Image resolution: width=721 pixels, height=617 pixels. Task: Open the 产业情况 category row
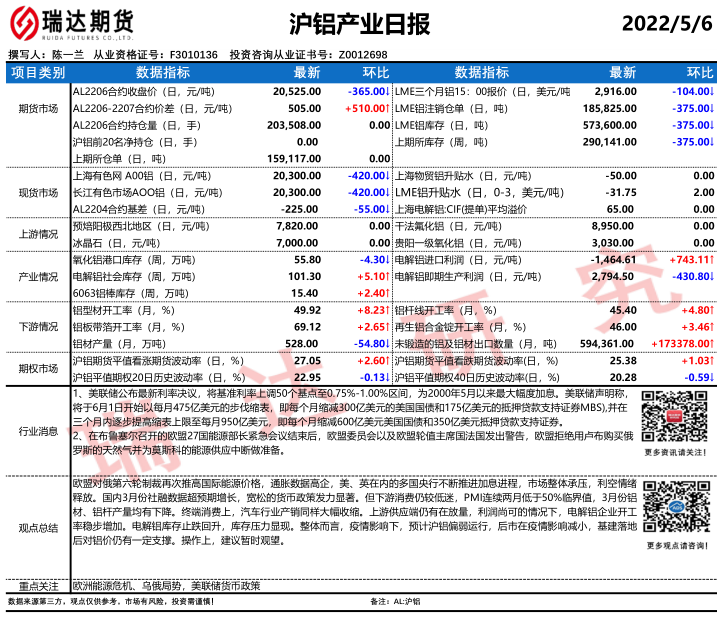coord(38,275)
